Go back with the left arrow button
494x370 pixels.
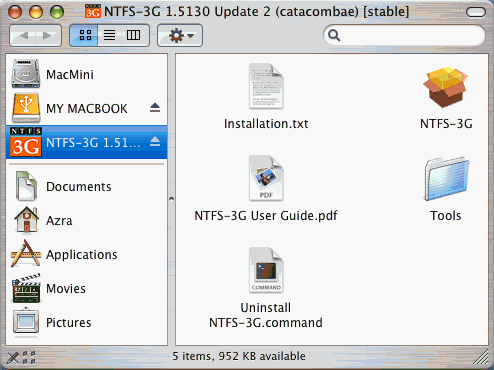[x=23, y=35]
